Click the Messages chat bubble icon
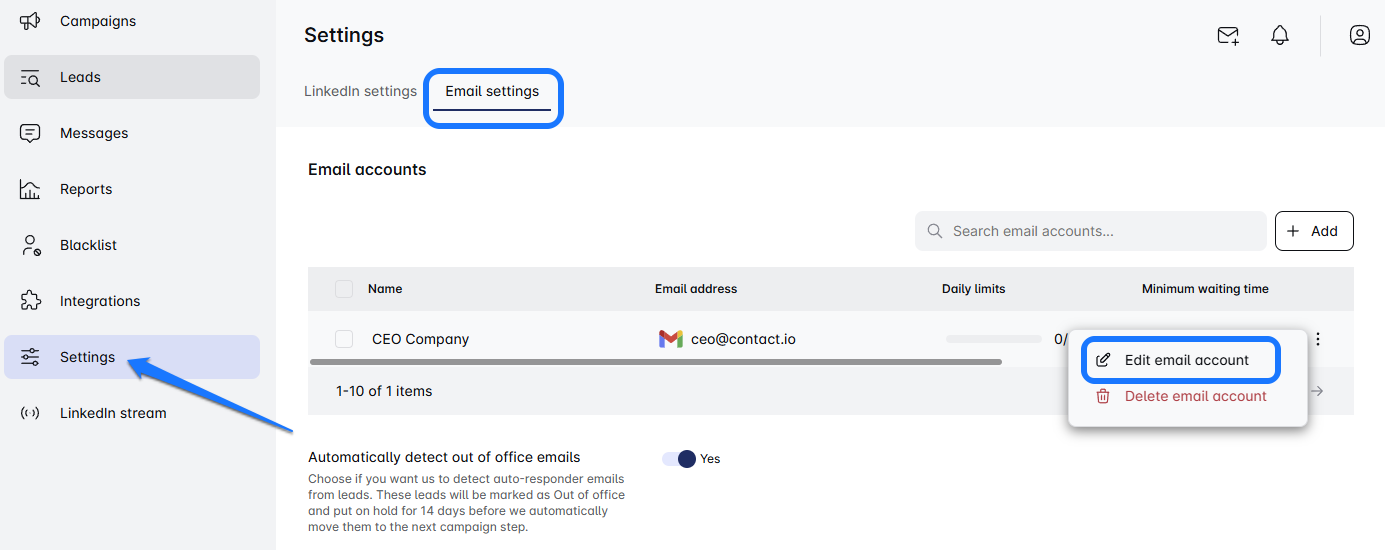Viewport: 1385px width, 550px height. click(x=30, y=133)
